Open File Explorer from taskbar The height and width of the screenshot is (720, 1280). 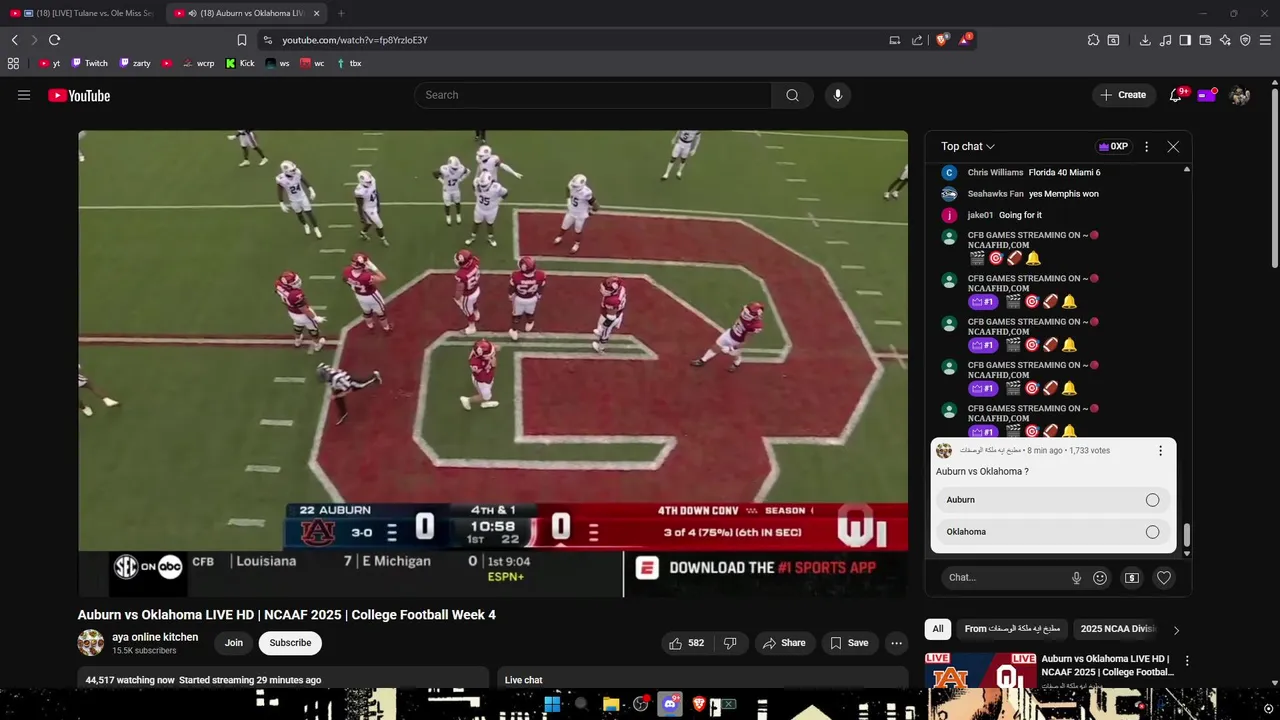pyautogui.click(x=611, y=704)
